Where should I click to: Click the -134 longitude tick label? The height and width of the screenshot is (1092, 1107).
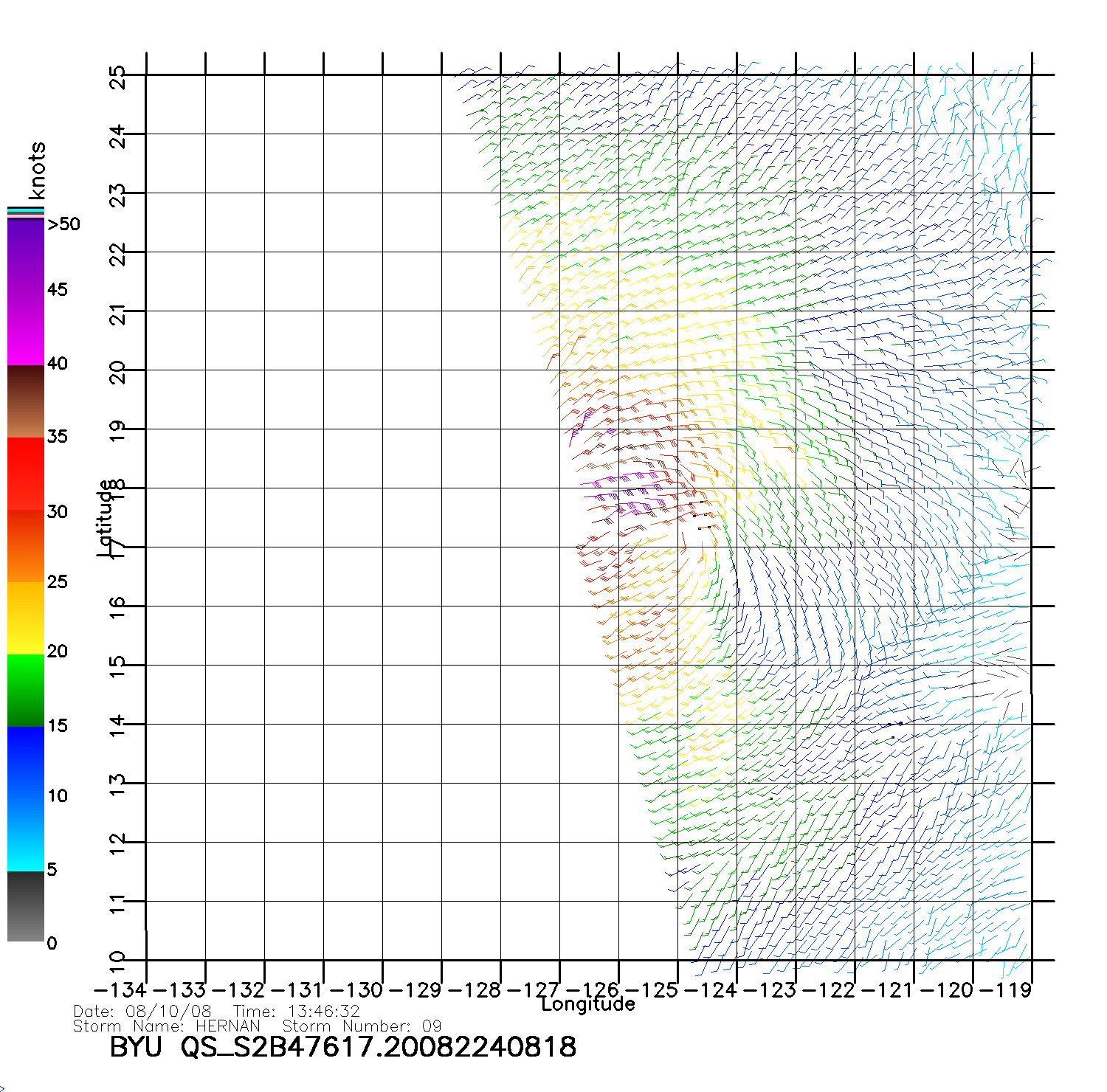coord(121,990)
